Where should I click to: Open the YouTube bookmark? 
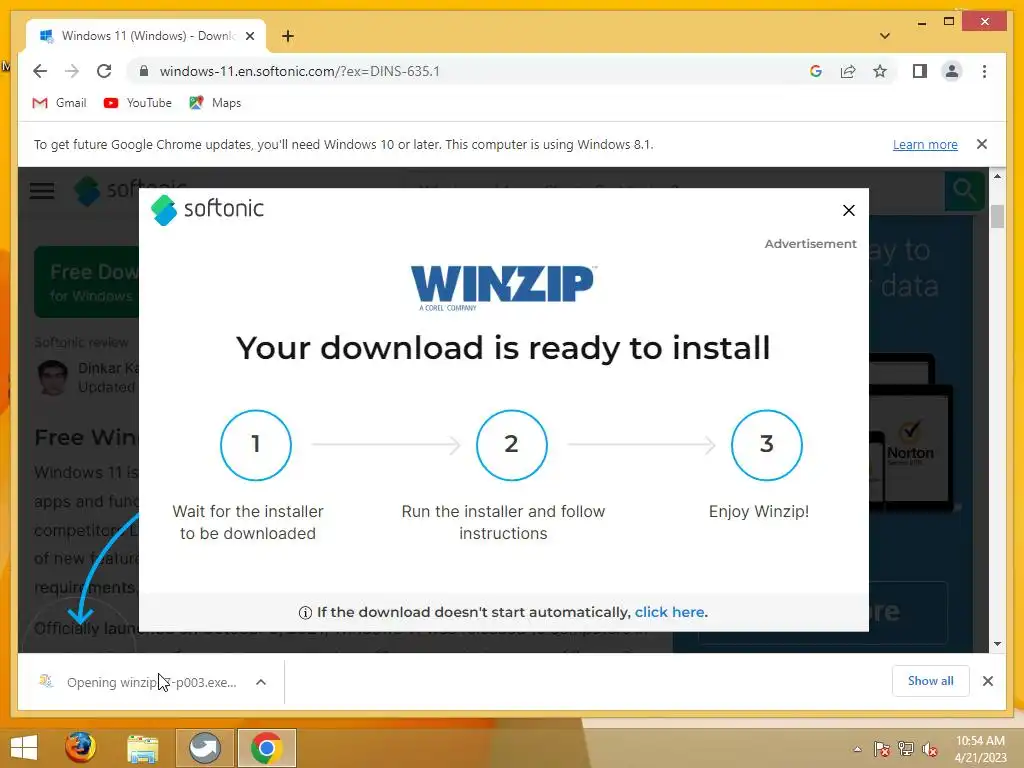[x=138, y=103]
